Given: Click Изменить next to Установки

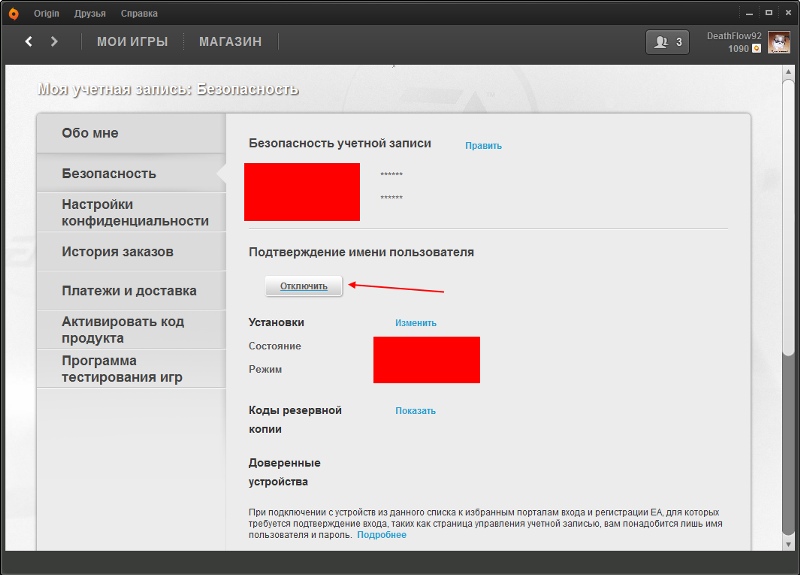Looking at the screenshot, I should [x=415, y=323].
